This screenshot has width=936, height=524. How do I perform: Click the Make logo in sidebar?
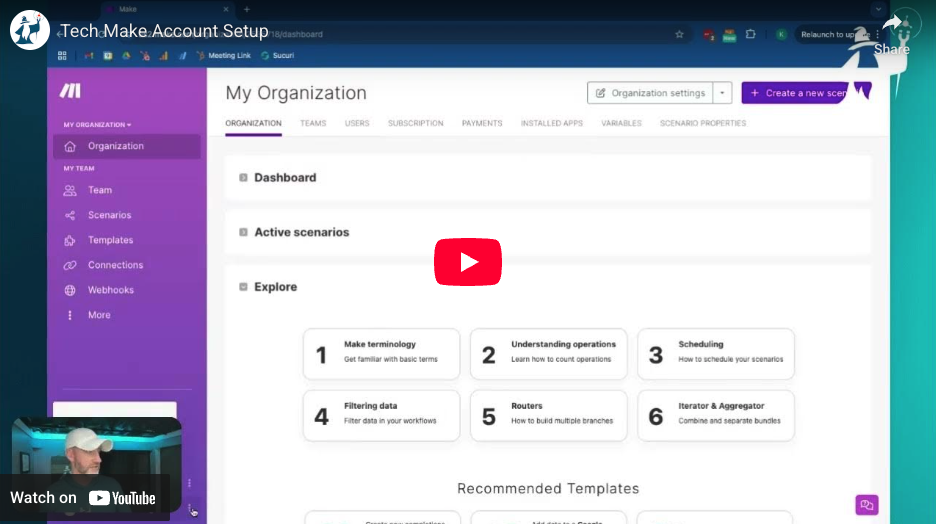click(70, 91)
